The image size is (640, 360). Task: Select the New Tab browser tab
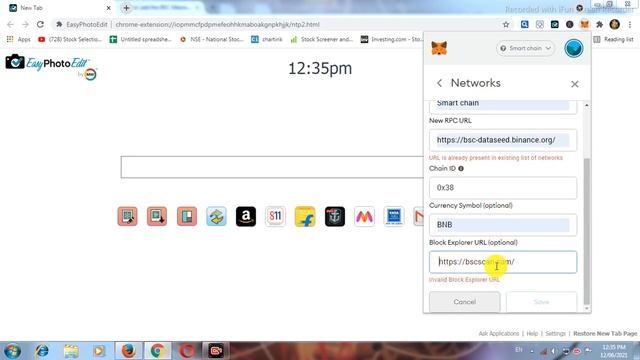(60, 8)
